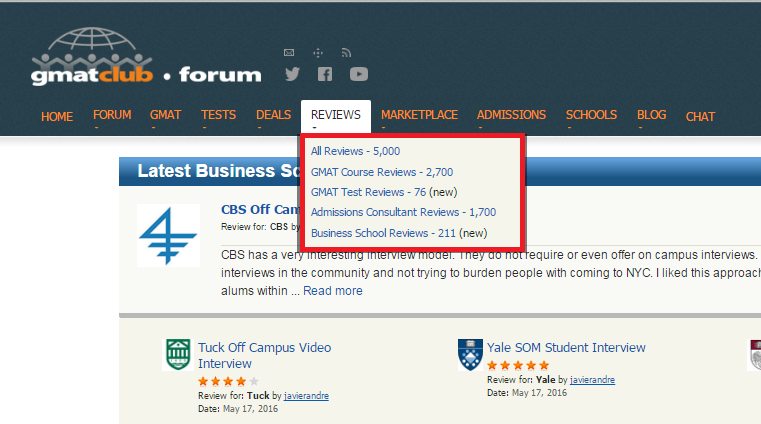Open javierandre profile under Yale review
The height and width of the screenshot is (424, 761).
click(592, 380)
